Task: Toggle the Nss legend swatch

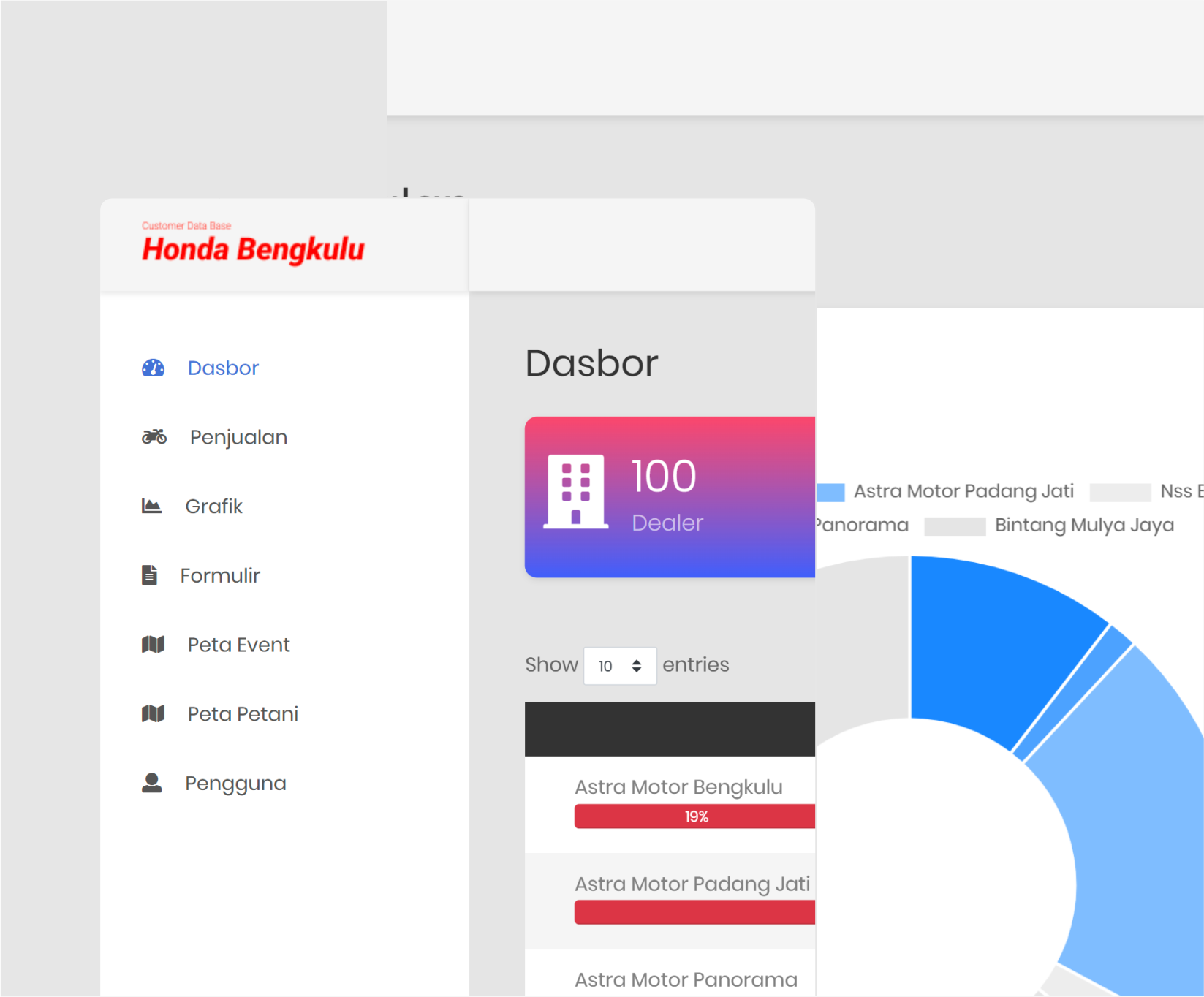Action: [1120, 492]
